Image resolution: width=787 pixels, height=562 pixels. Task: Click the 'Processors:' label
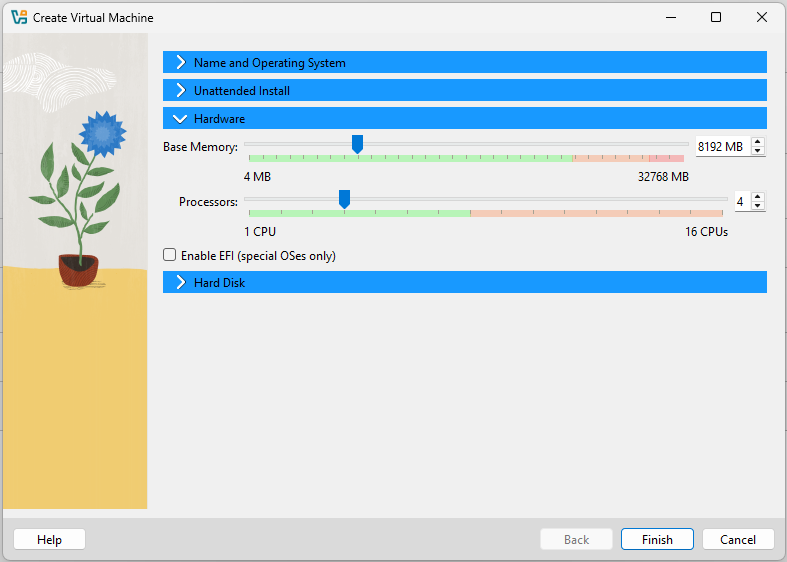[x=208, y=202]
